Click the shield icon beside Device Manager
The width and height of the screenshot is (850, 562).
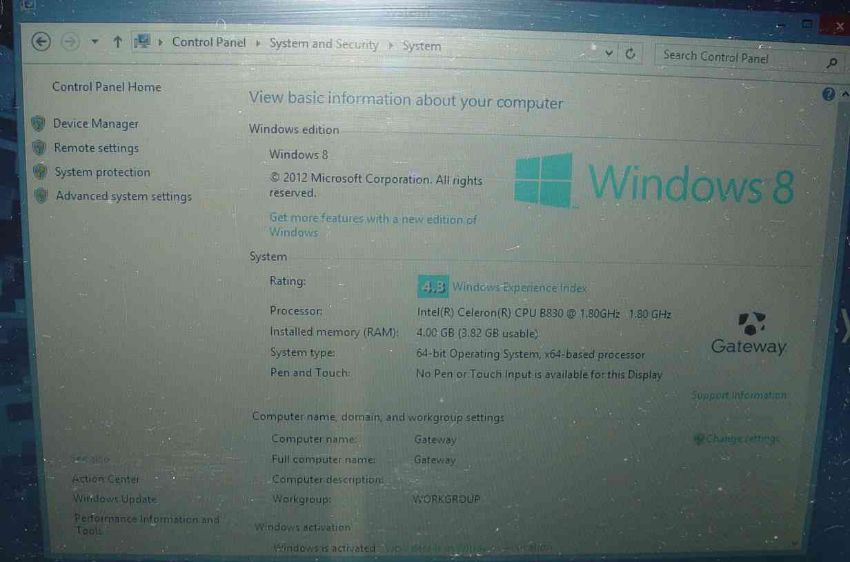[38, 123]
